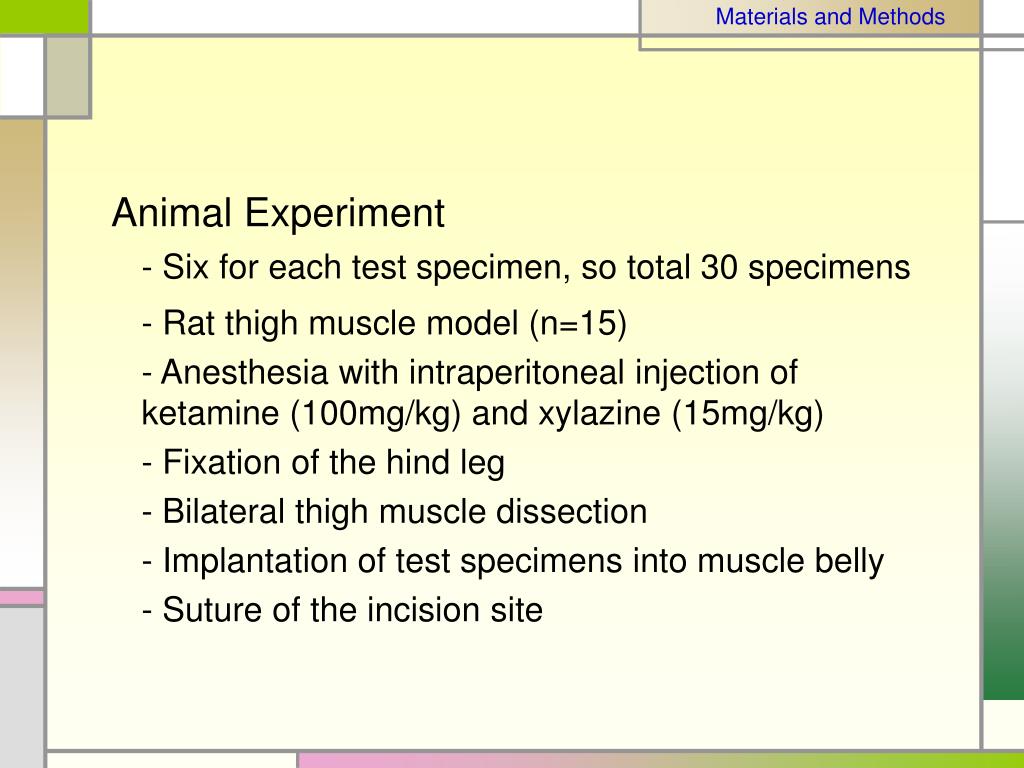Viewport: 1024px width, 768px height.
Task: Click the Animal Experiment heading
Action: point(278,213)
